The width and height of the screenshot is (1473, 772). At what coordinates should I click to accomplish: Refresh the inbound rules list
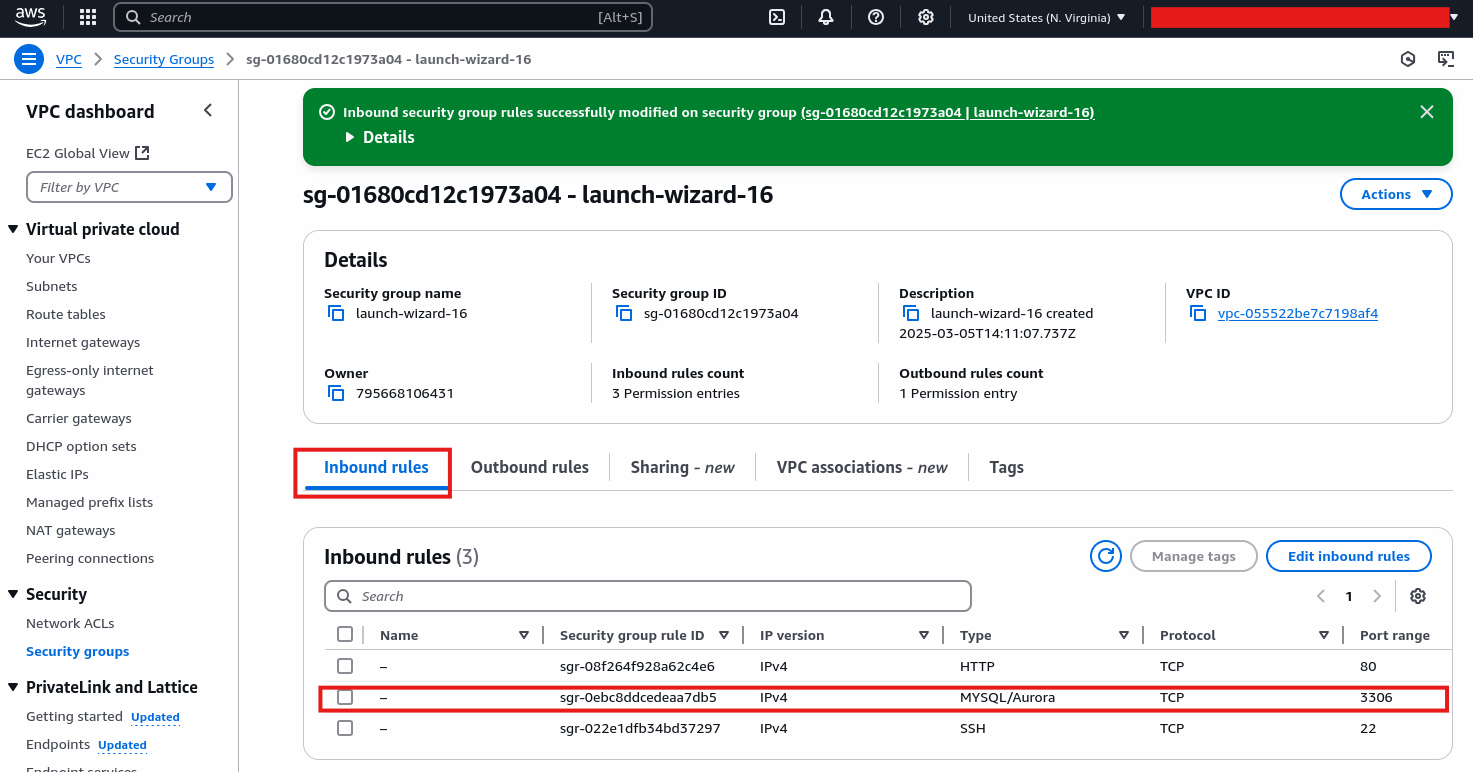(1105, 556)
